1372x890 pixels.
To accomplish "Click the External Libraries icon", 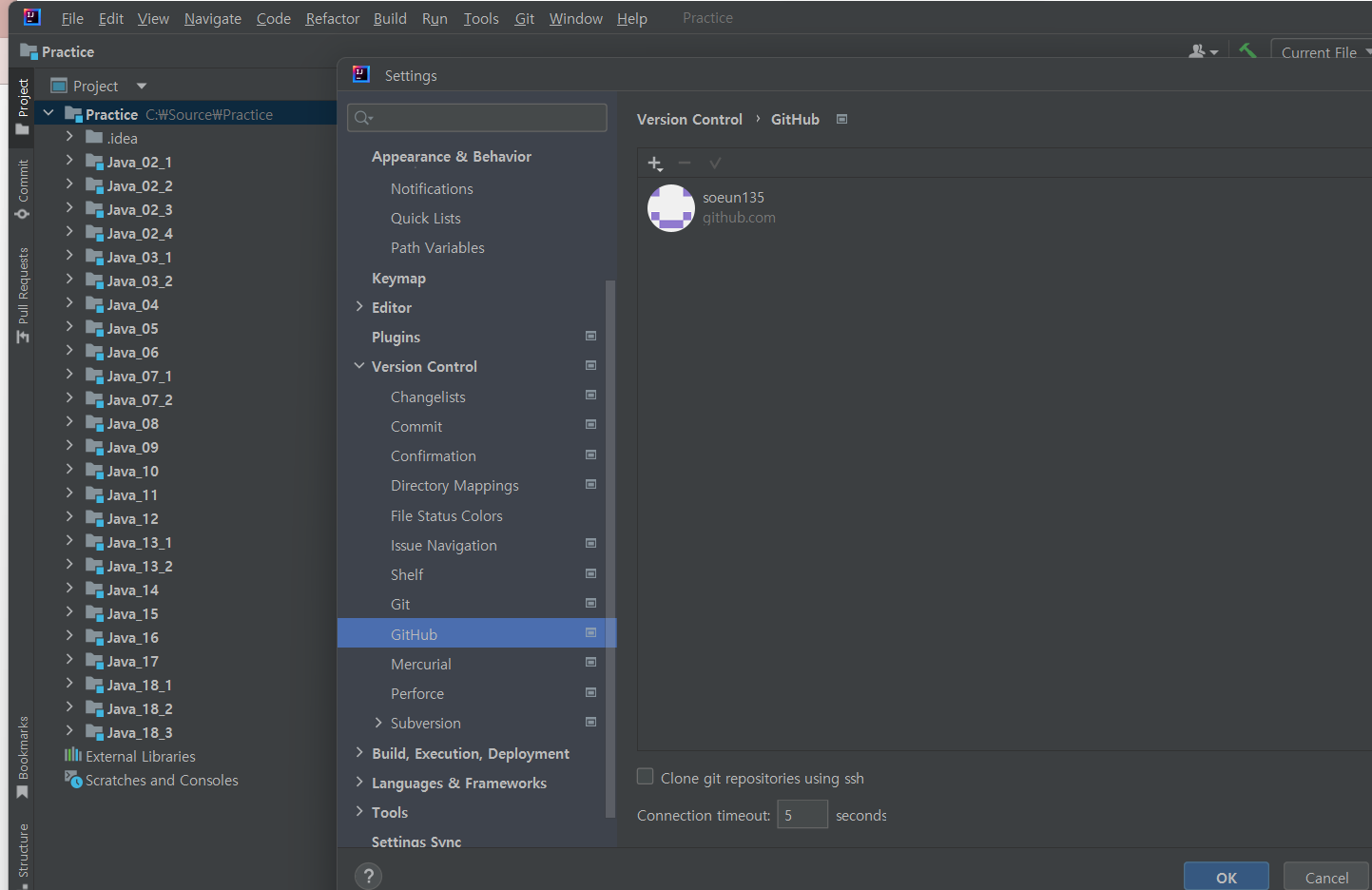I will tap(72, 755).
